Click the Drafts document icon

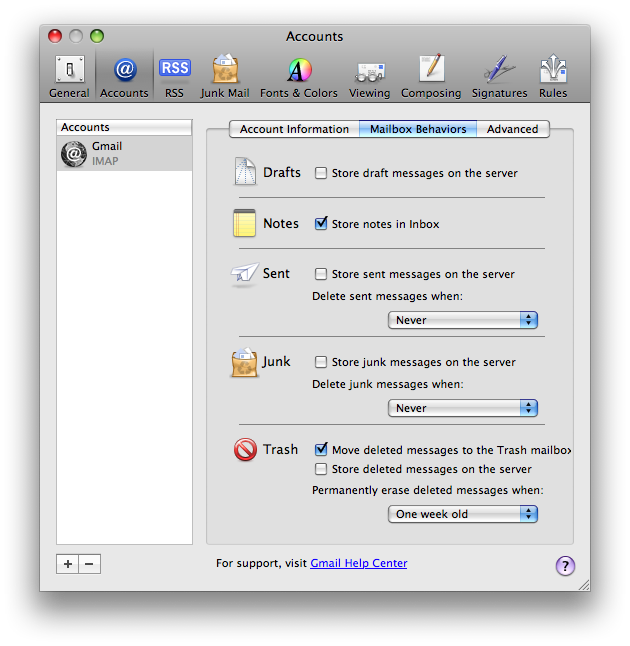click(x=245, y=171)
